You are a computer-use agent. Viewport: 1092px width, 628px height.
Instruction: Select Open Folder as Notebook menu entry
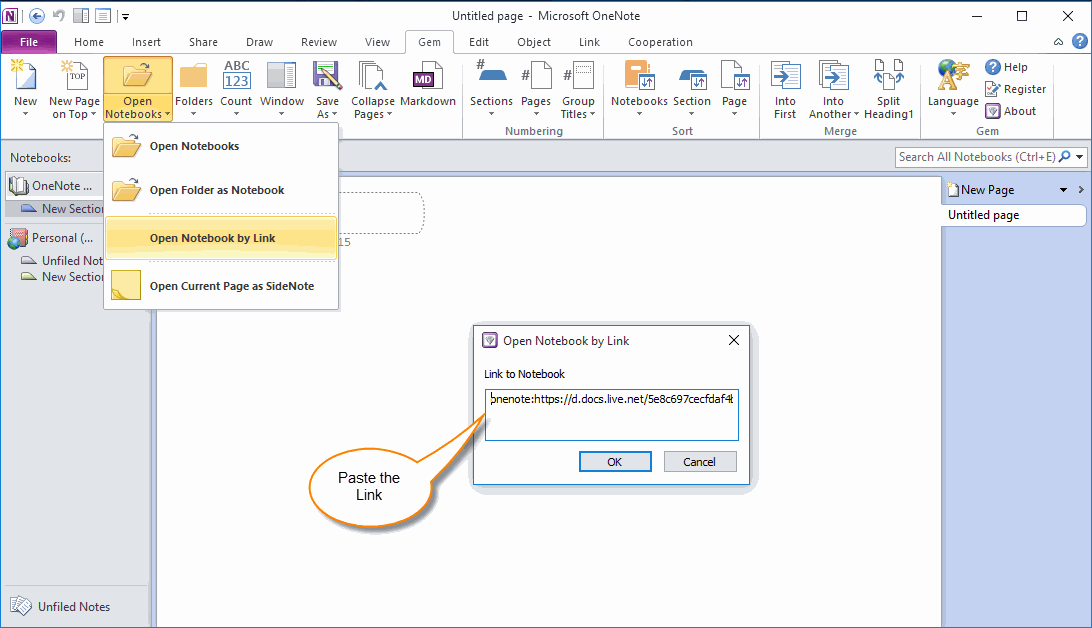pyautogui.click(x=221, y=190)
